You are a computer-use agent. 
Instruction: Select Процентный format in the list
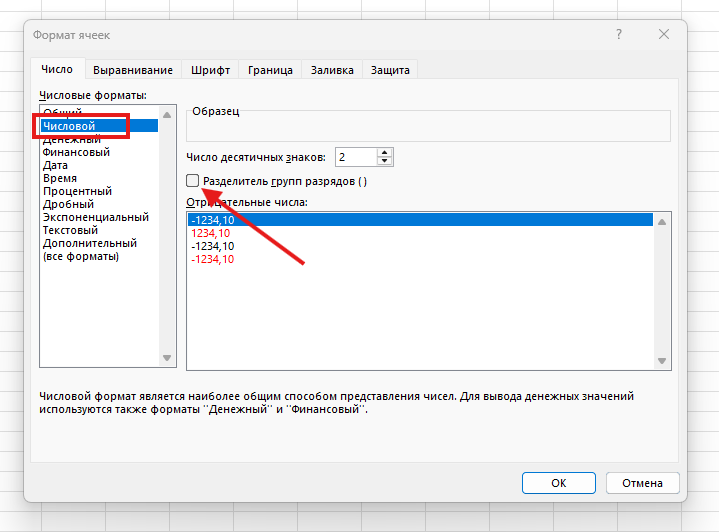[x=77, y=191]
